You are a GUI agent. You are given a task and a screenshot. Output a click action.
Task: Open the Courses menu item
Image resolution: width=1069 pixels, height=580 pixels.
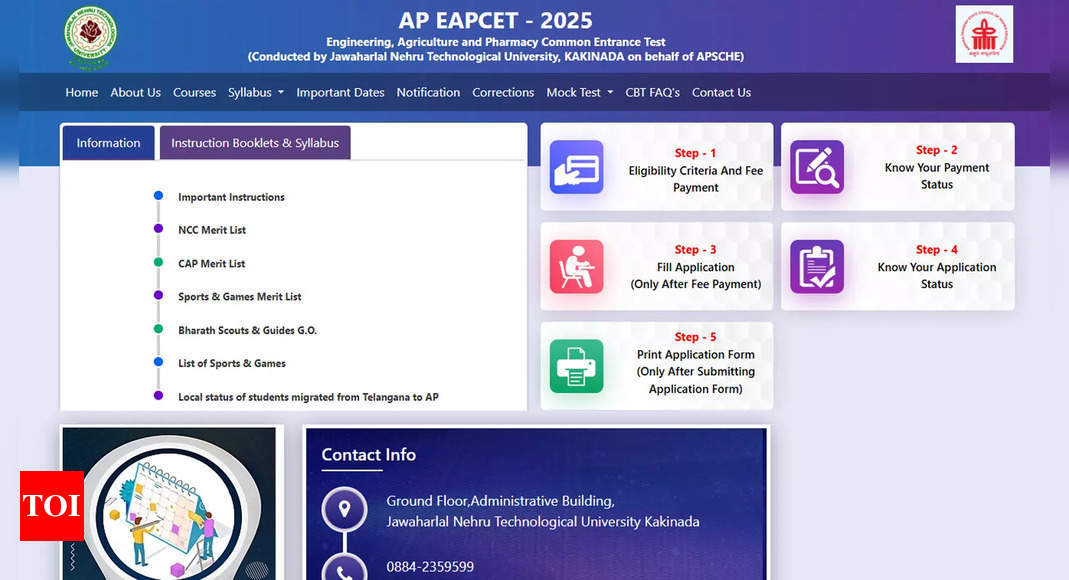tap(194, 93)
